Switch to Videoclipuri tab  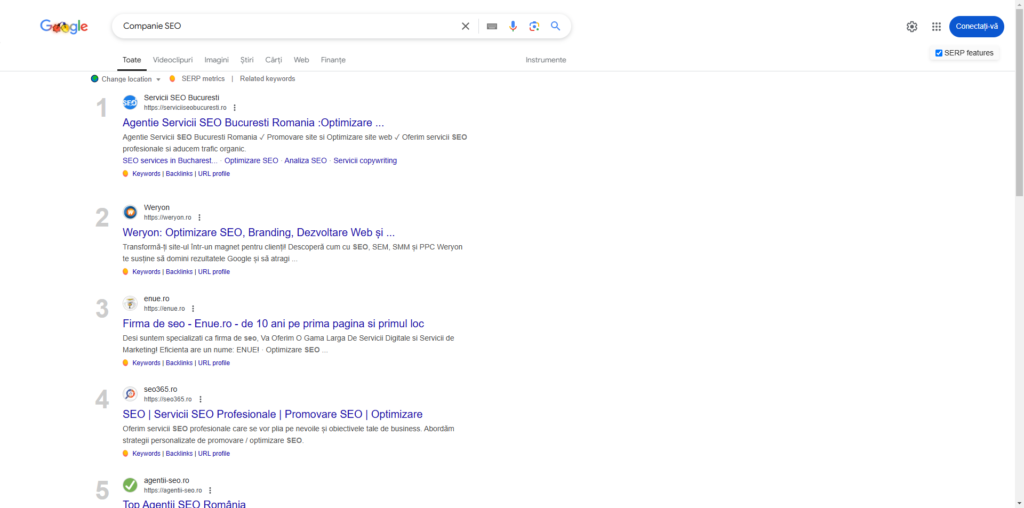click(x=173, y=60)
